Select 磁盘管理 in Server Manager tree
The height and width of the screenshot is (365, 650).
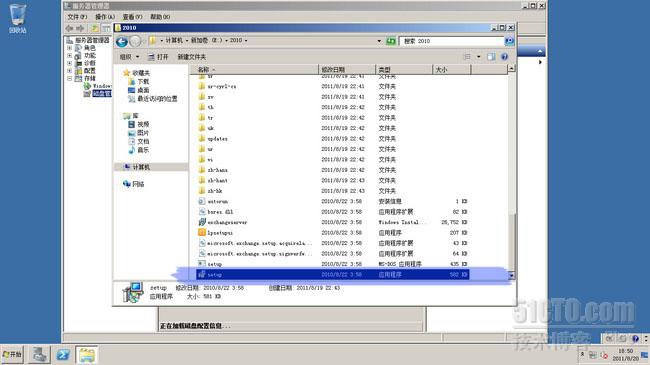tap(102, 94)
